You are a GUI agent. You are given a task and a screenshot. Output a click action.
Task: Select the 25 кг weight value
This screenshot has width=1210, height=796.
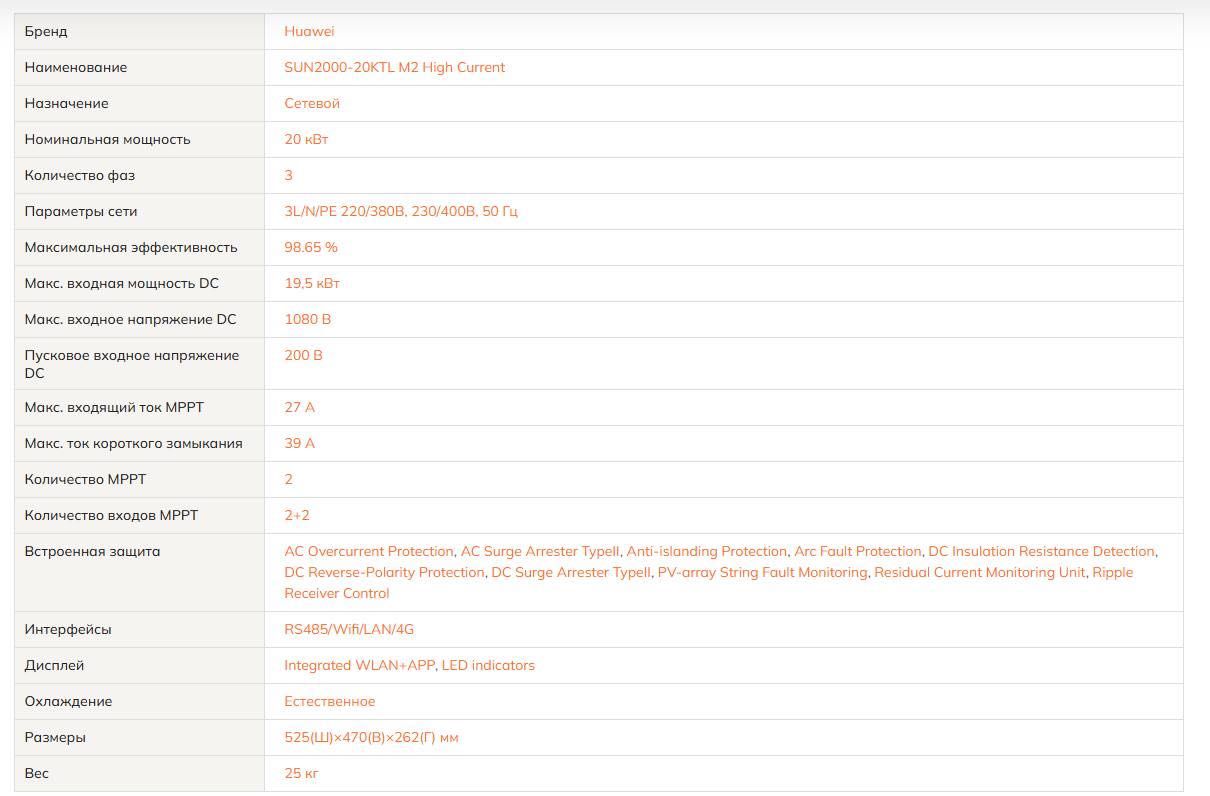pyautogui.click(x=301, y=773)
